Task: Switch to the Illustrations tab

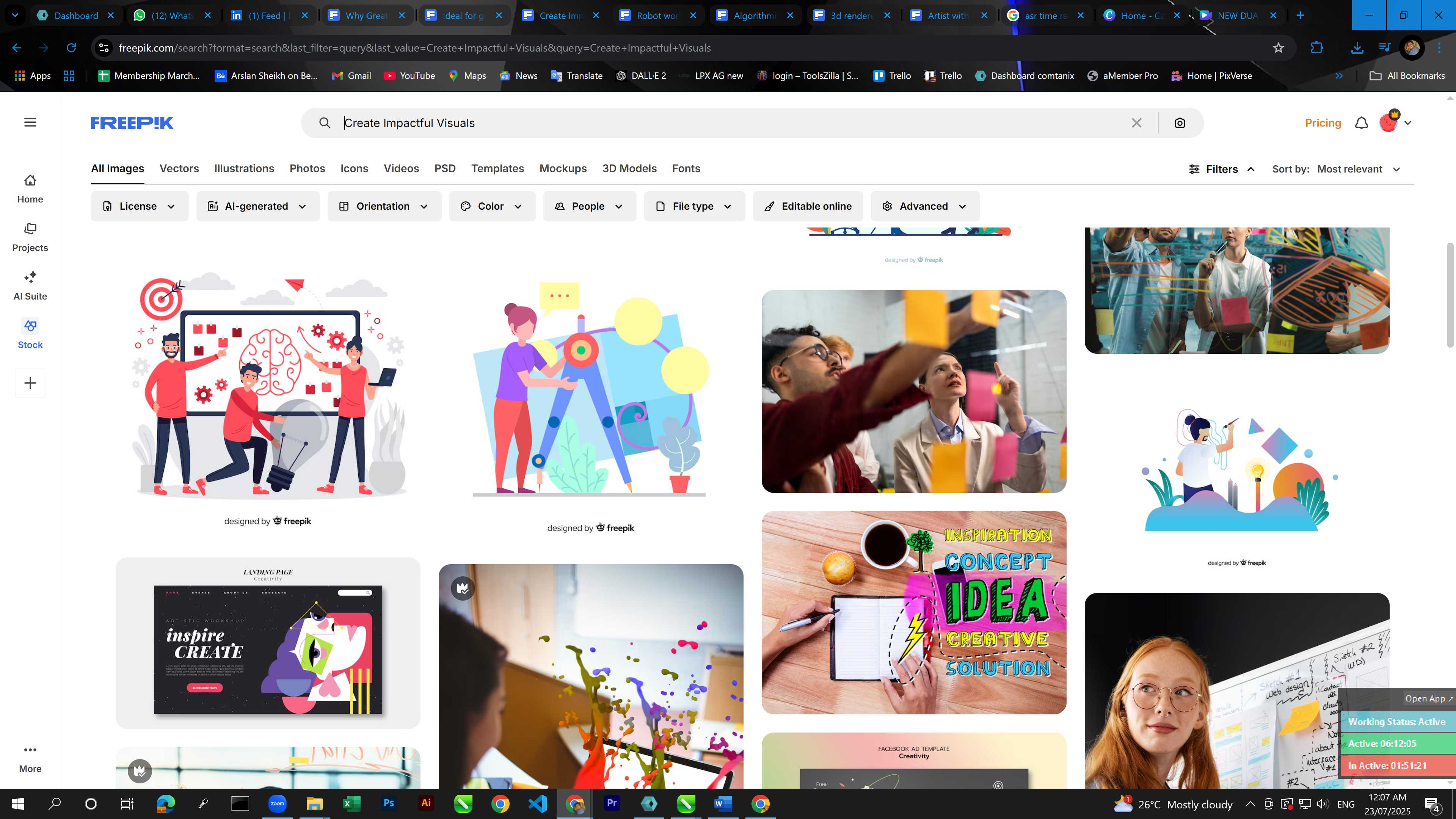Action: point(244,168)
